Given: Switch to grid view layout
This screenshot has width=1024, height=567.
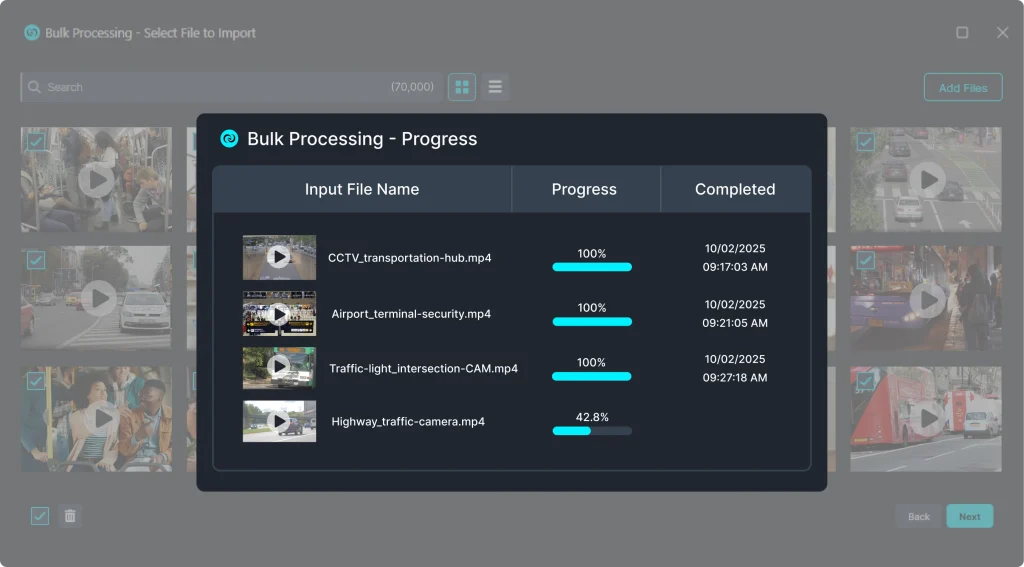Looking at the screenshot, I should coord(461,87).
